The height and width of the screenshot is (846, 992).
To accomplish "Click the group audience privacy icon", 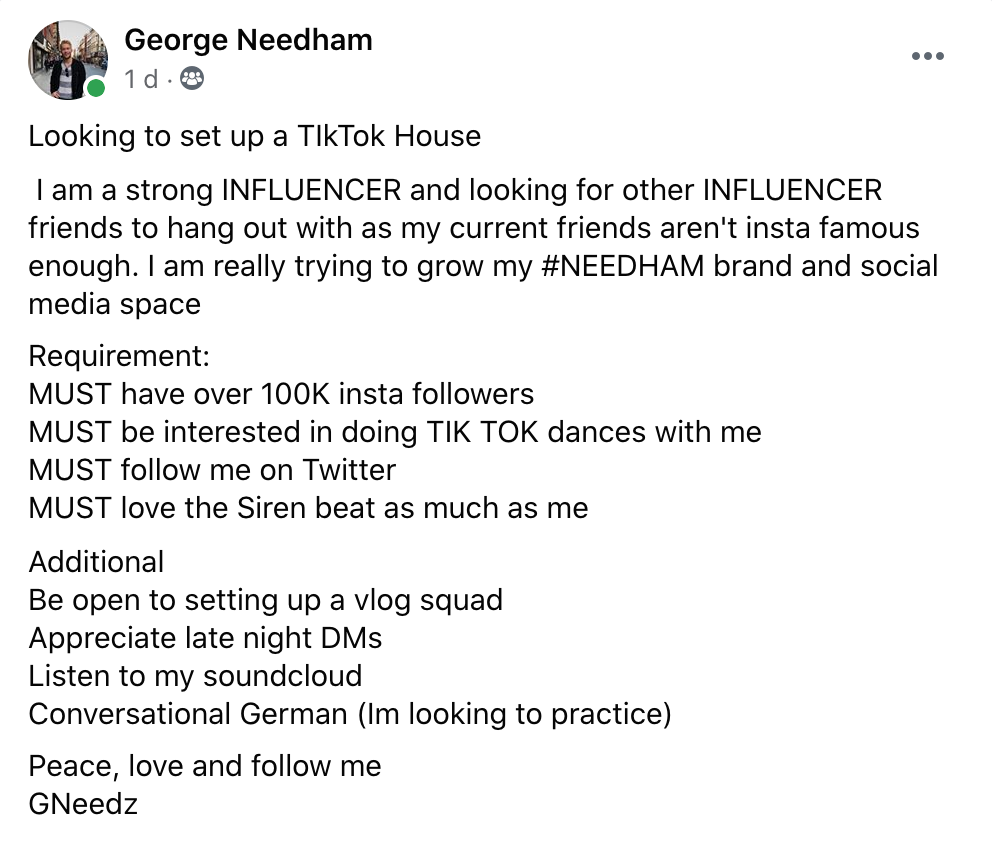I will (x=192, y=79).
